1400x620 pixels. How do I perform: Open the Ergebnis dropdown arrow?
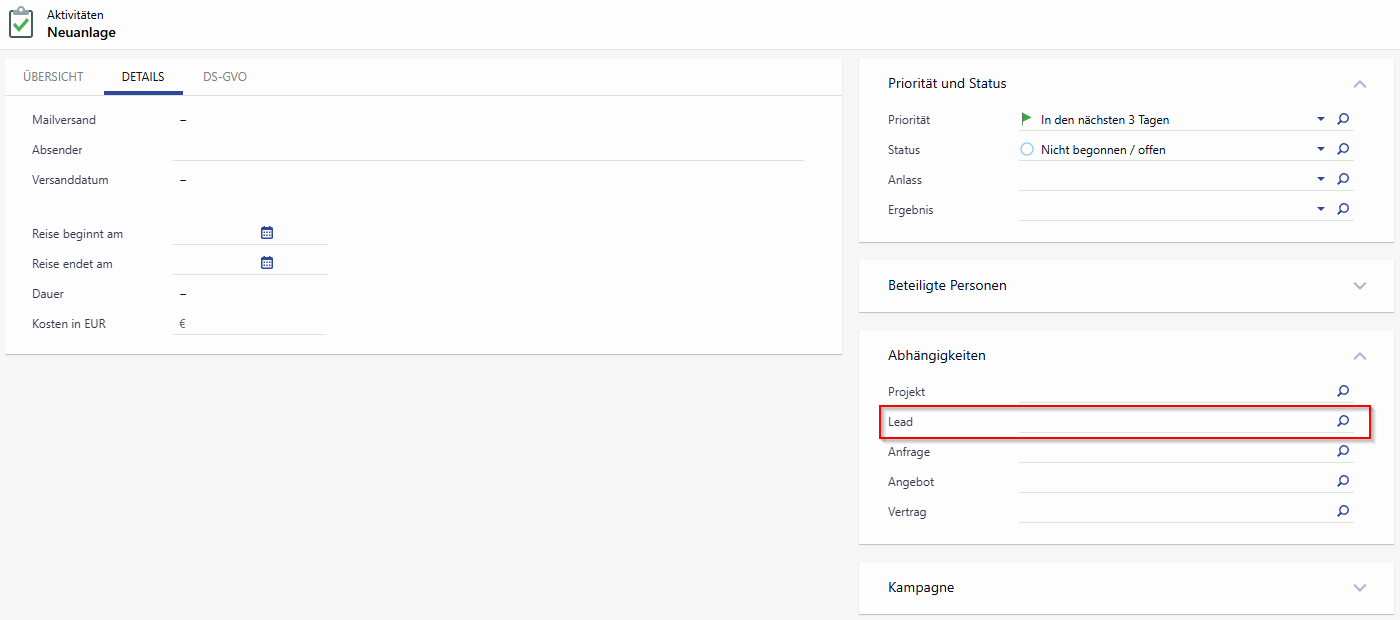[1321, 209]
